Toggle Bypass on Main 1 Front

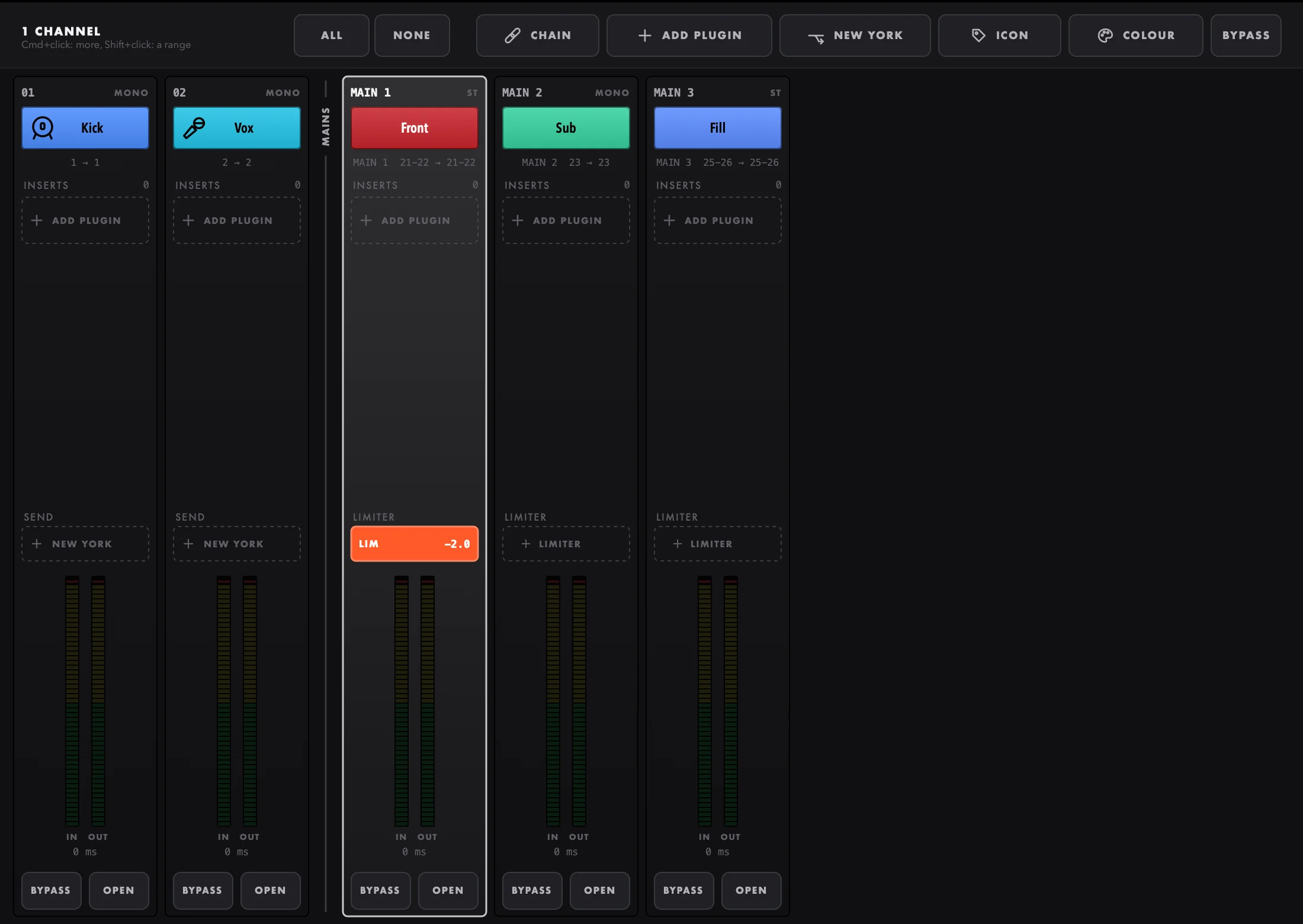(x=380, y=890)
